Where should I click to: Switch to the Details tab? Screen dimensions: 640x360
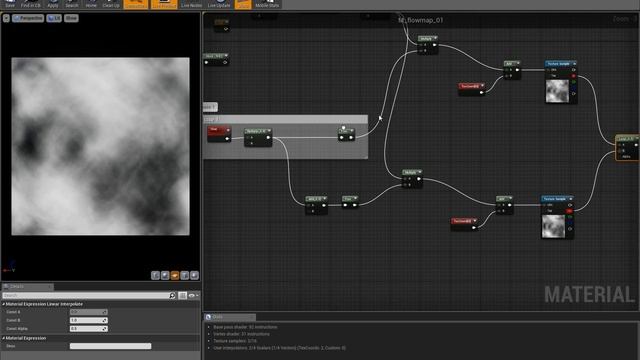pos(27,287)
